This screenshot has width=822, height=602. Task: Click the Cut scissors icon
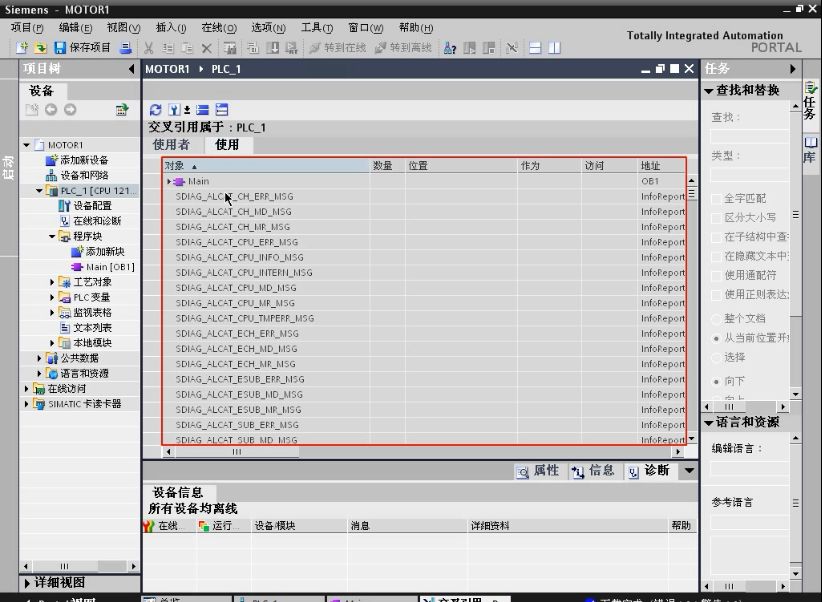tap(149, 48)
